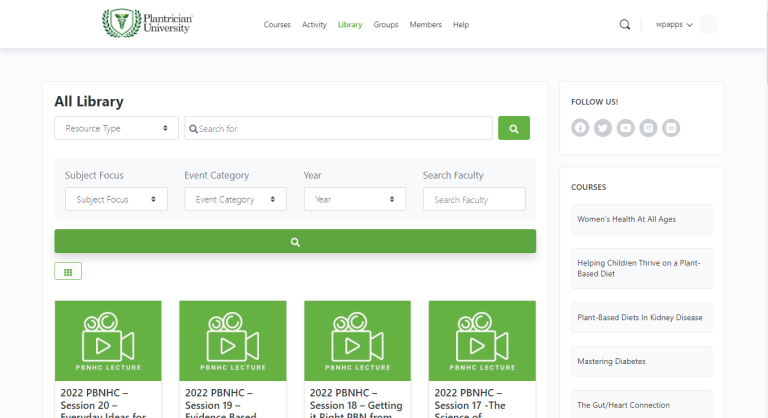Expand the Resource Type dropdown
This screenshot has height=418, width=768.
coord(116,128)
